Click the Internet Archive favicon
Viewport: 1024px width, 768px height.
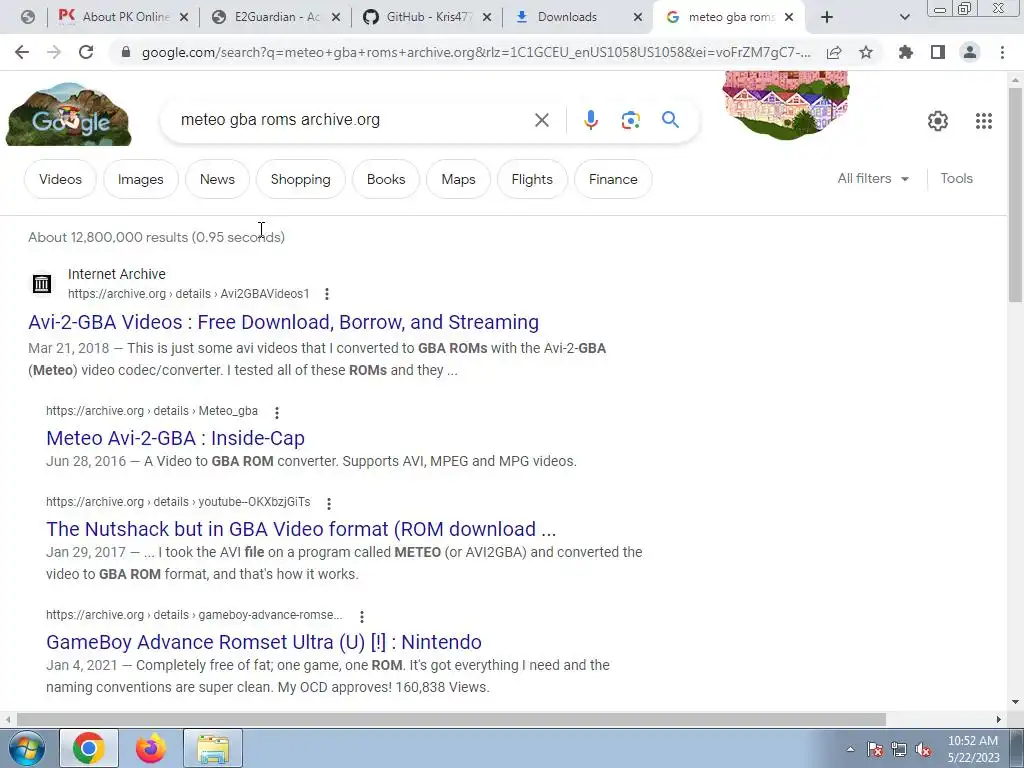[42, 283]
